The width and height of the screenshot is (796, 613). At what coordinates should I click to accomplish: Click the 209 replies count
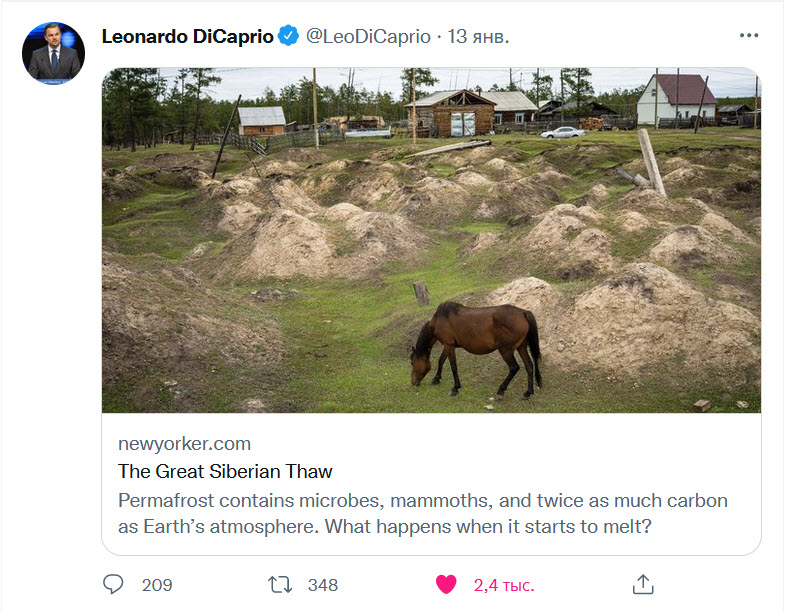[157, 585]
